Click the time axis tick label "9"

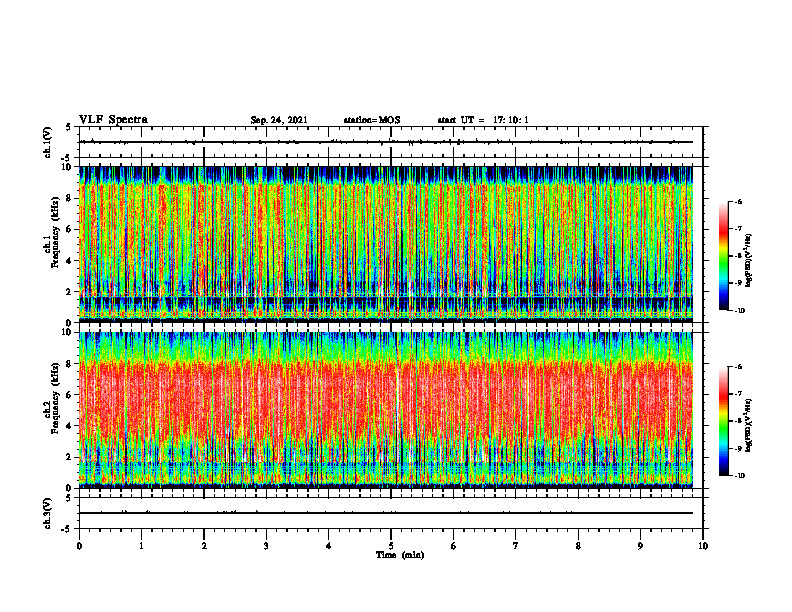[x=640, y=546]
